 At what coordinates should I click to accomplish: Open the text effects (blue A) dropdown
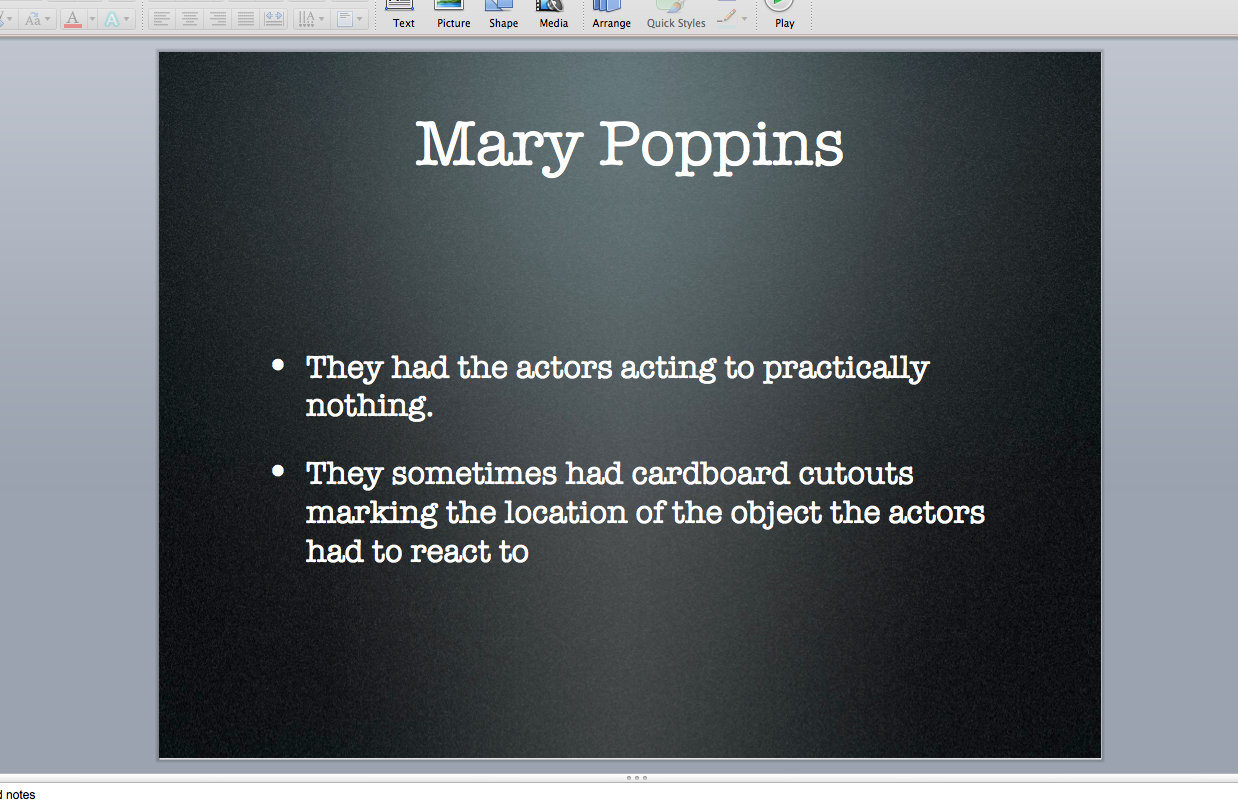(x=117, y=19)
